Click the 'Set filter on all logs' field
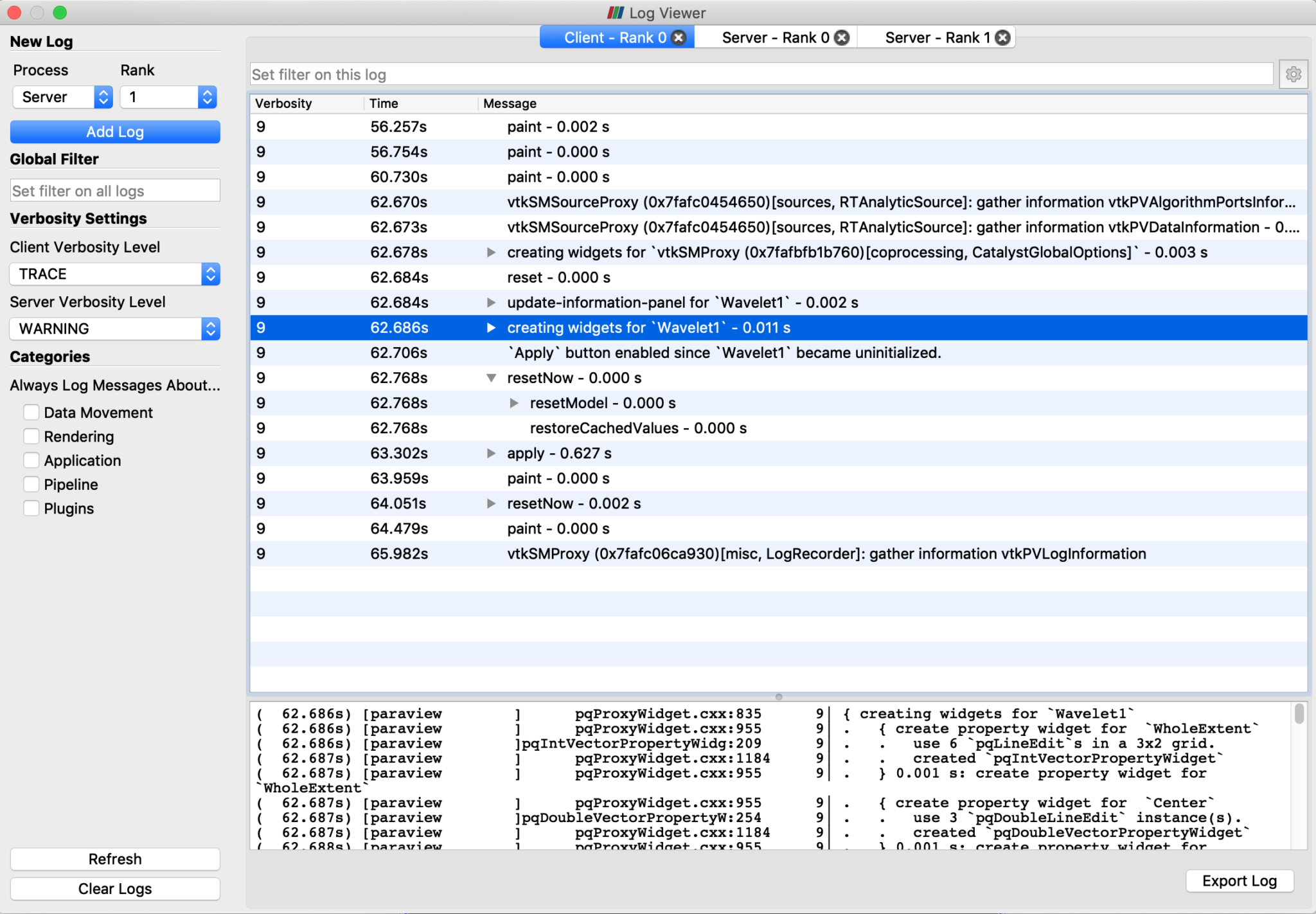1316x914 pixels. [x=114, y=190]
